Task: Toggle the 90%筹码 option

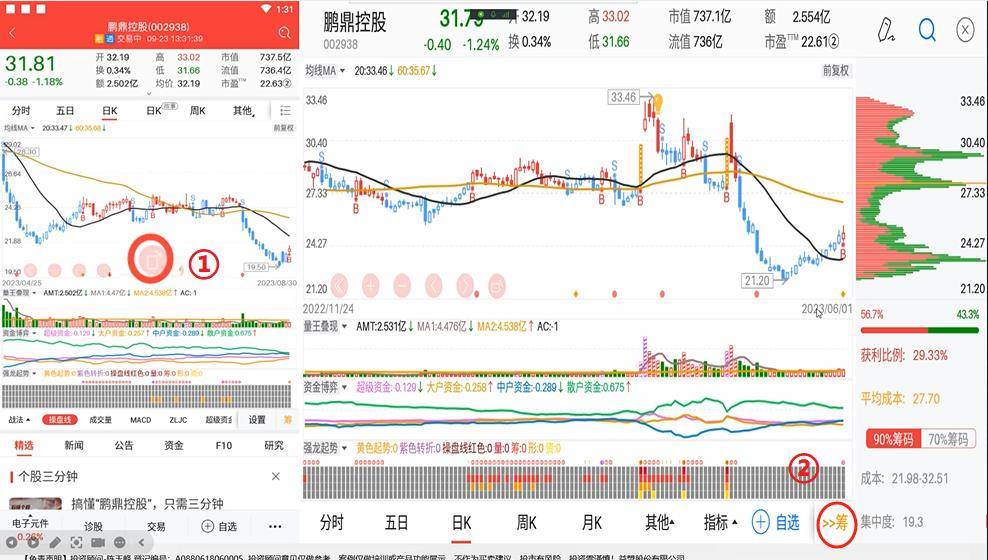Action: (893, 439)
